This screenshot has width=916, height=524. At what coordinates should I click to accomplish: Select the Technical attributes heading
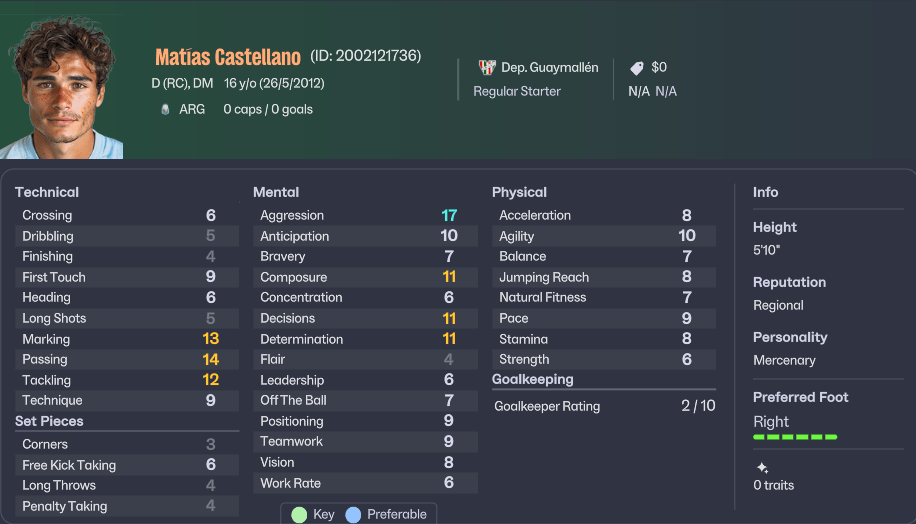[x=47, y=192]
